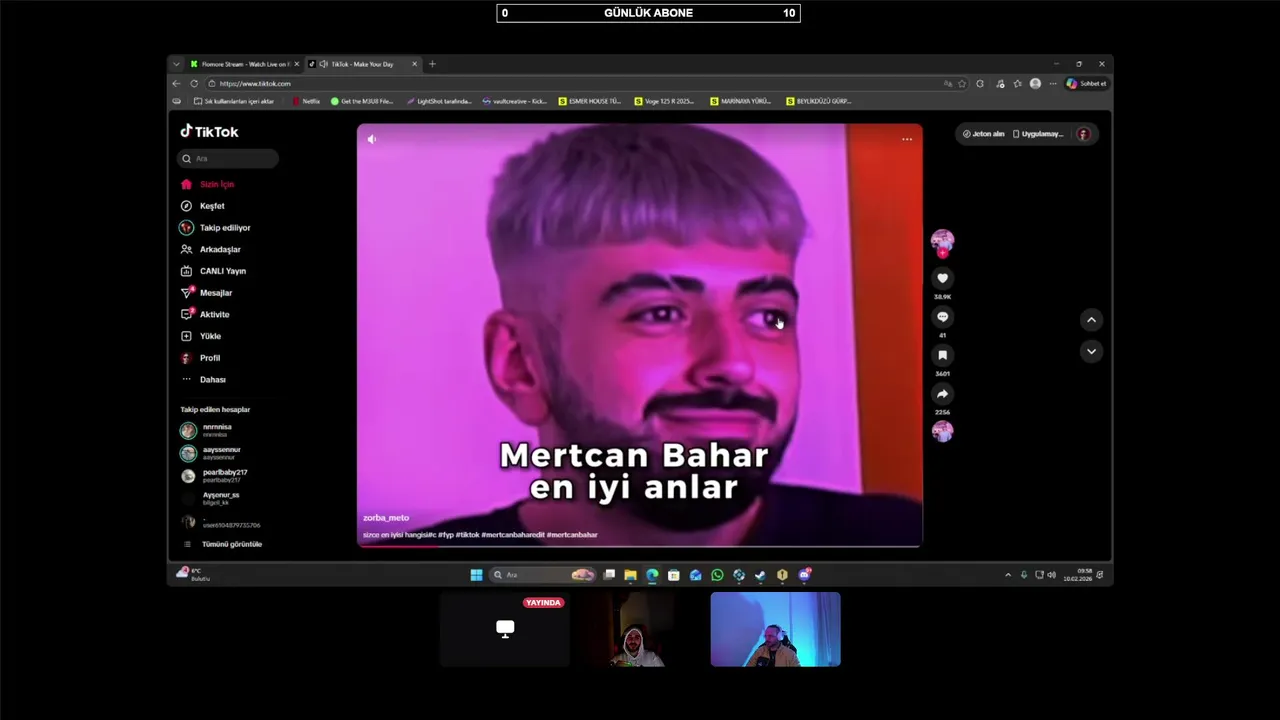This screenshot has height=720, width=1280.
Task: Click the Windows taskbar search box
Action: click(x=543, y=575)
